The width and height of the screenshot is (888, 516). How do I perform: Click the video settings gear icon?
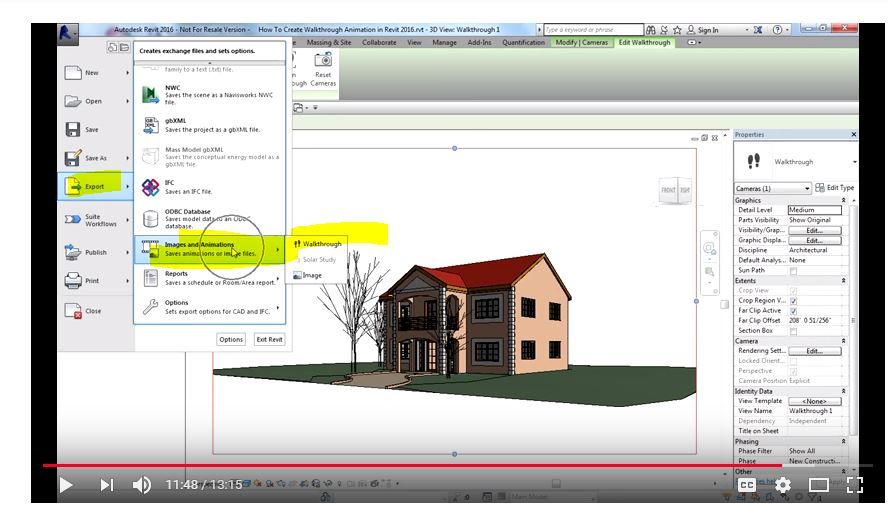[x=783, y=485]
